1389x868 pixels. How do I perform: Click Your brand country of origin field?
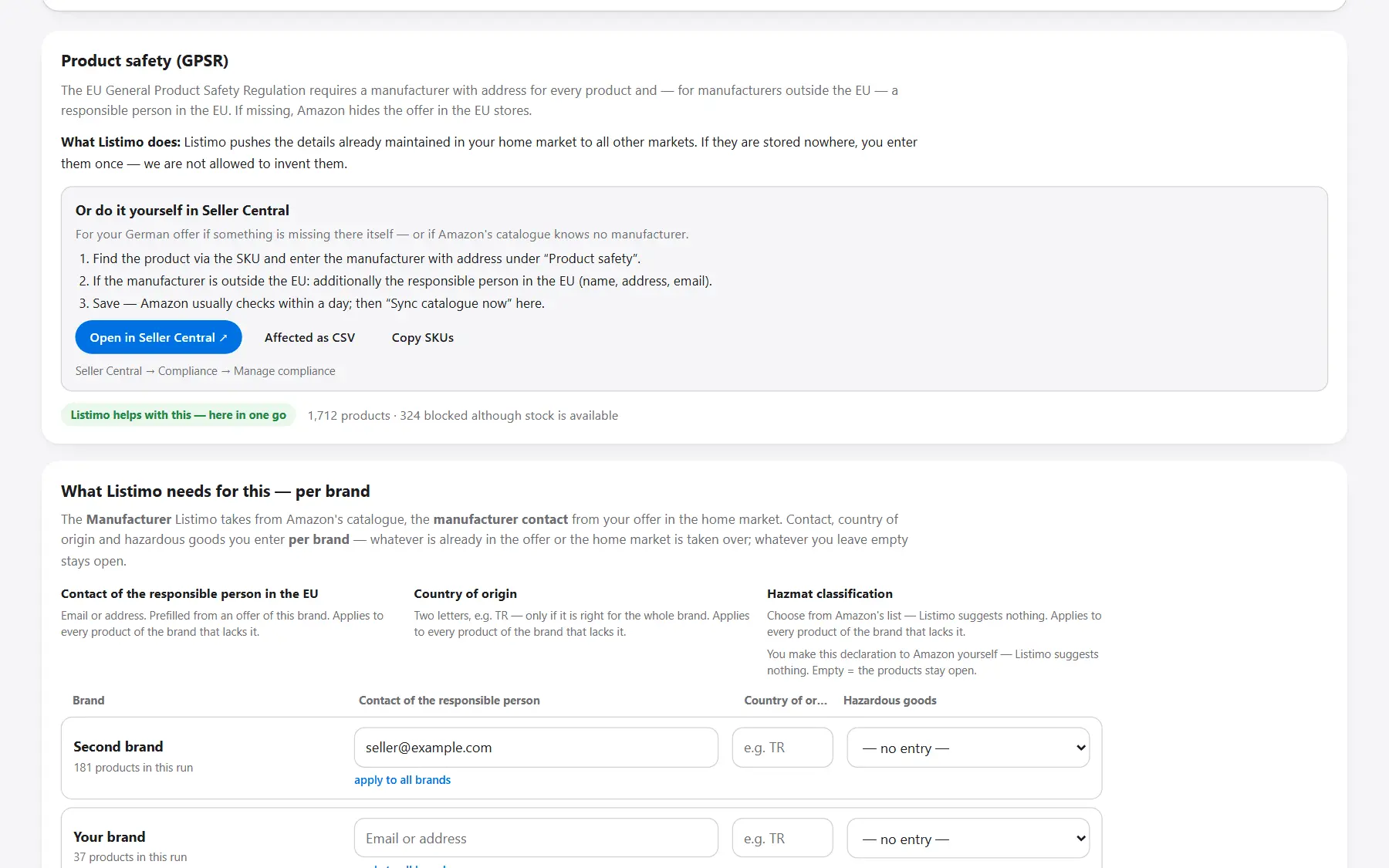click(x=782, y=838)
